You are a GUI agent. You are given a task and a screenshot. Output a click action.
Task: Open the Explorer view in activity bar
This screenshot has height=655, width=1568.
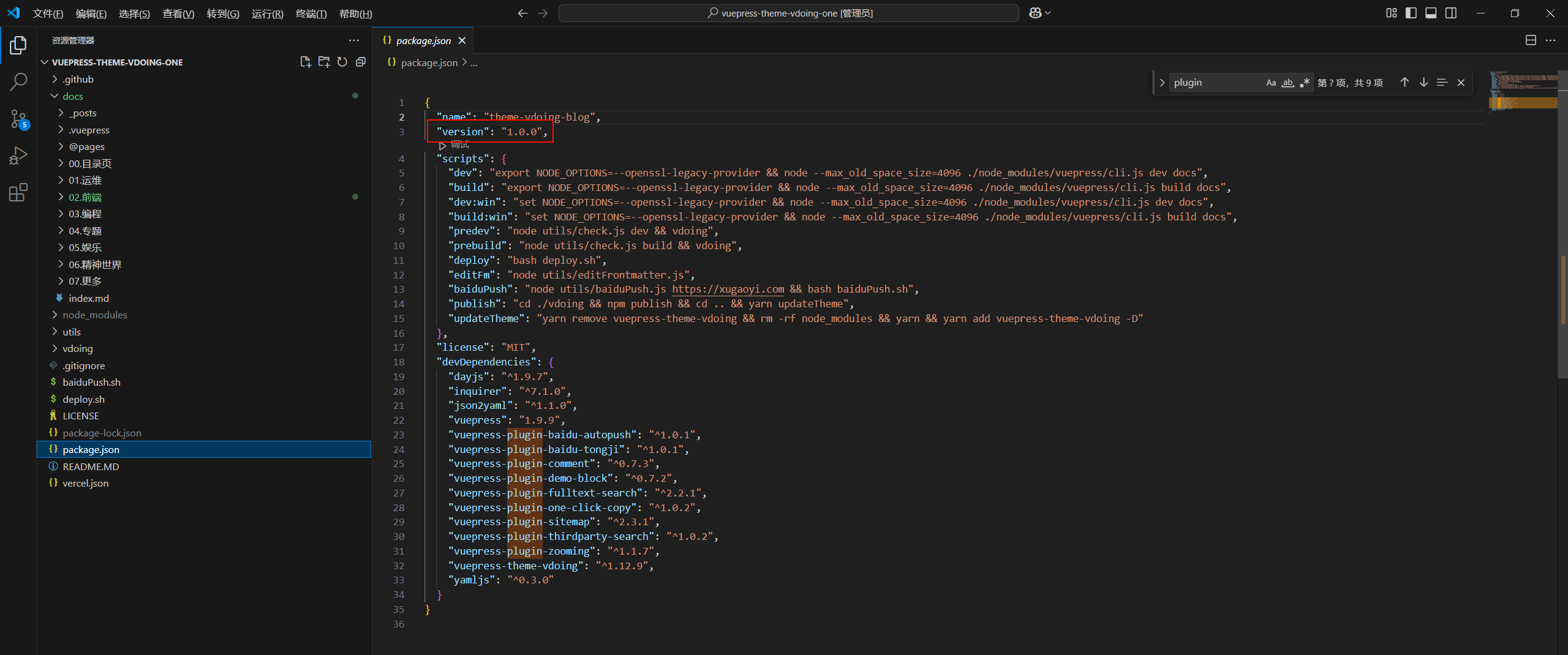click(x=18, y=45)
